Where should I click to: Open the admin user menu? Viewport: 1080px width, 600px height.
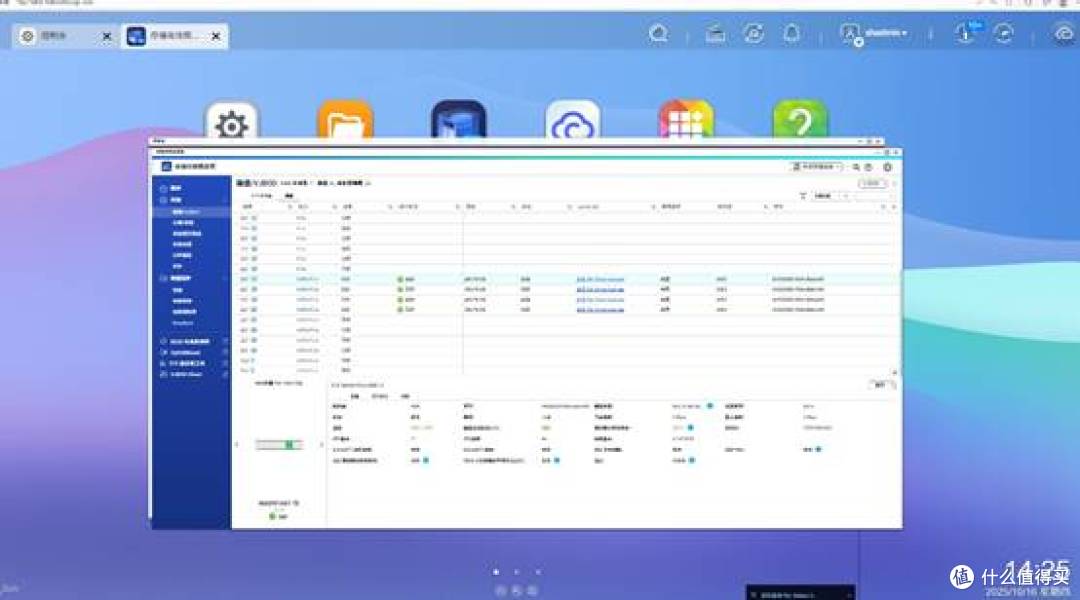[x=873, y=33]
